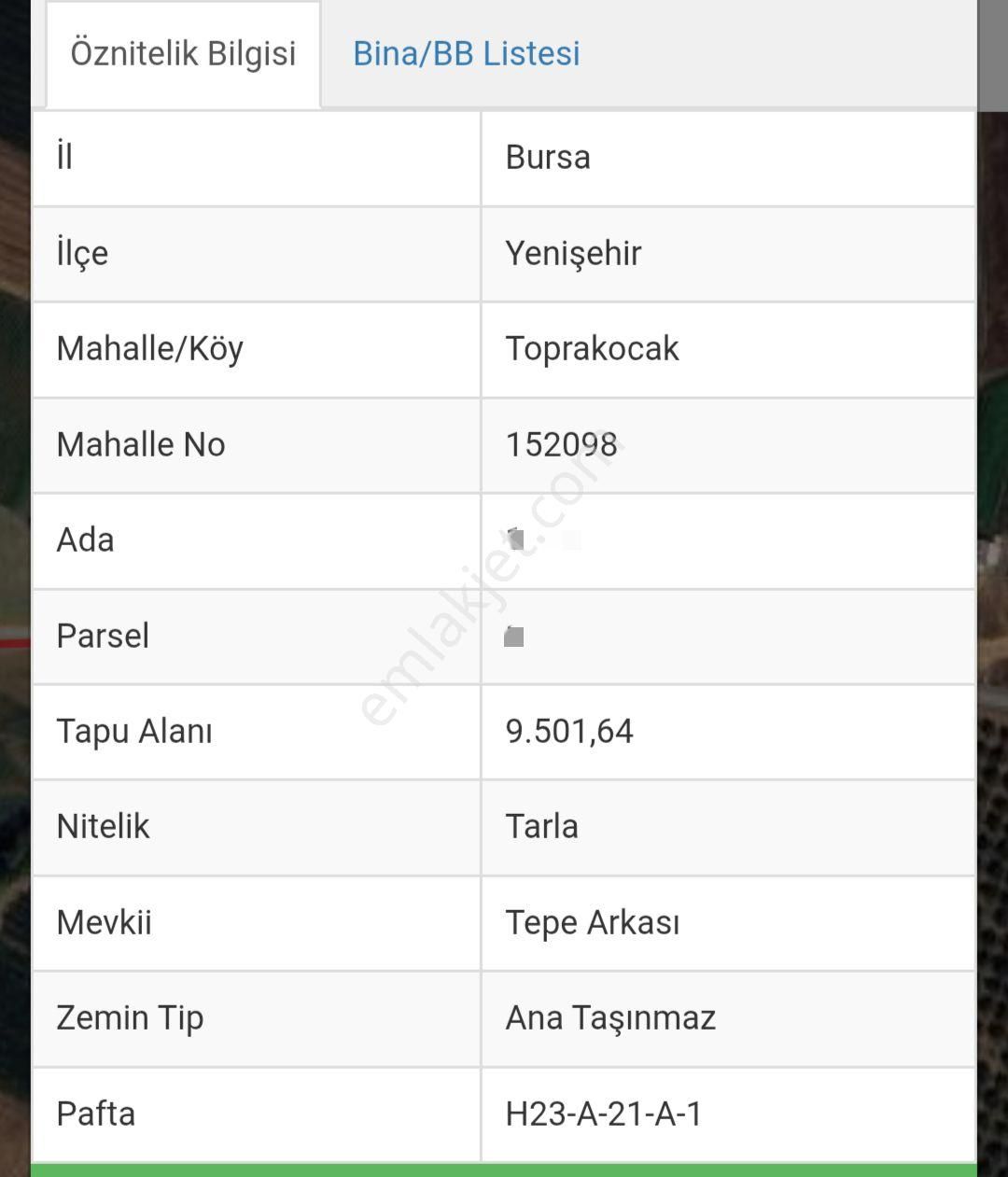Image resolution: width=1008 pixels, height=1177 pixels.
Task: Select the Yenişehir district value
Action: click(573, 253)
